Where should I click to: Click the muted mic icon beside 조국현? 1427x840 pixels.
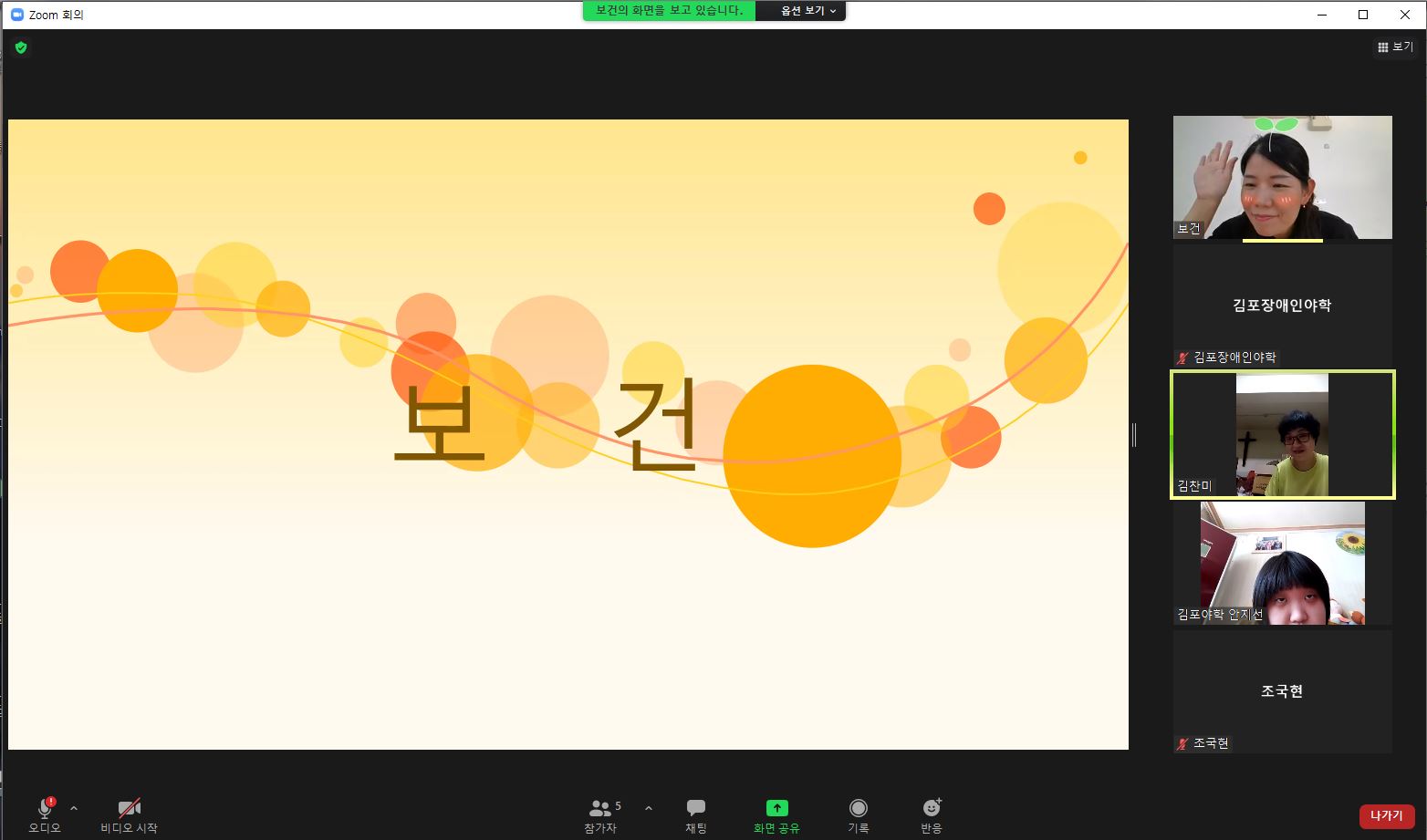coord(1183,744)
